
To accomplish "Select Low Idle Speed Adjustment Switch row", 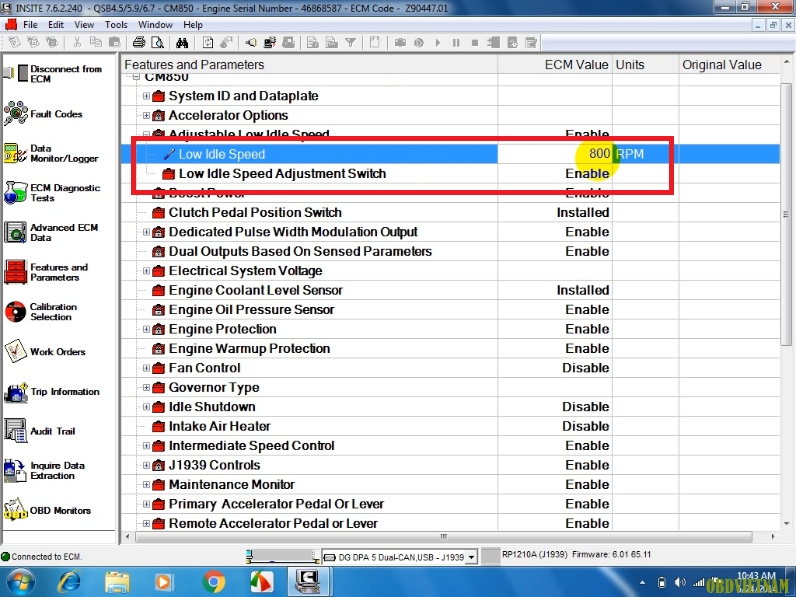I will point(450,174).
